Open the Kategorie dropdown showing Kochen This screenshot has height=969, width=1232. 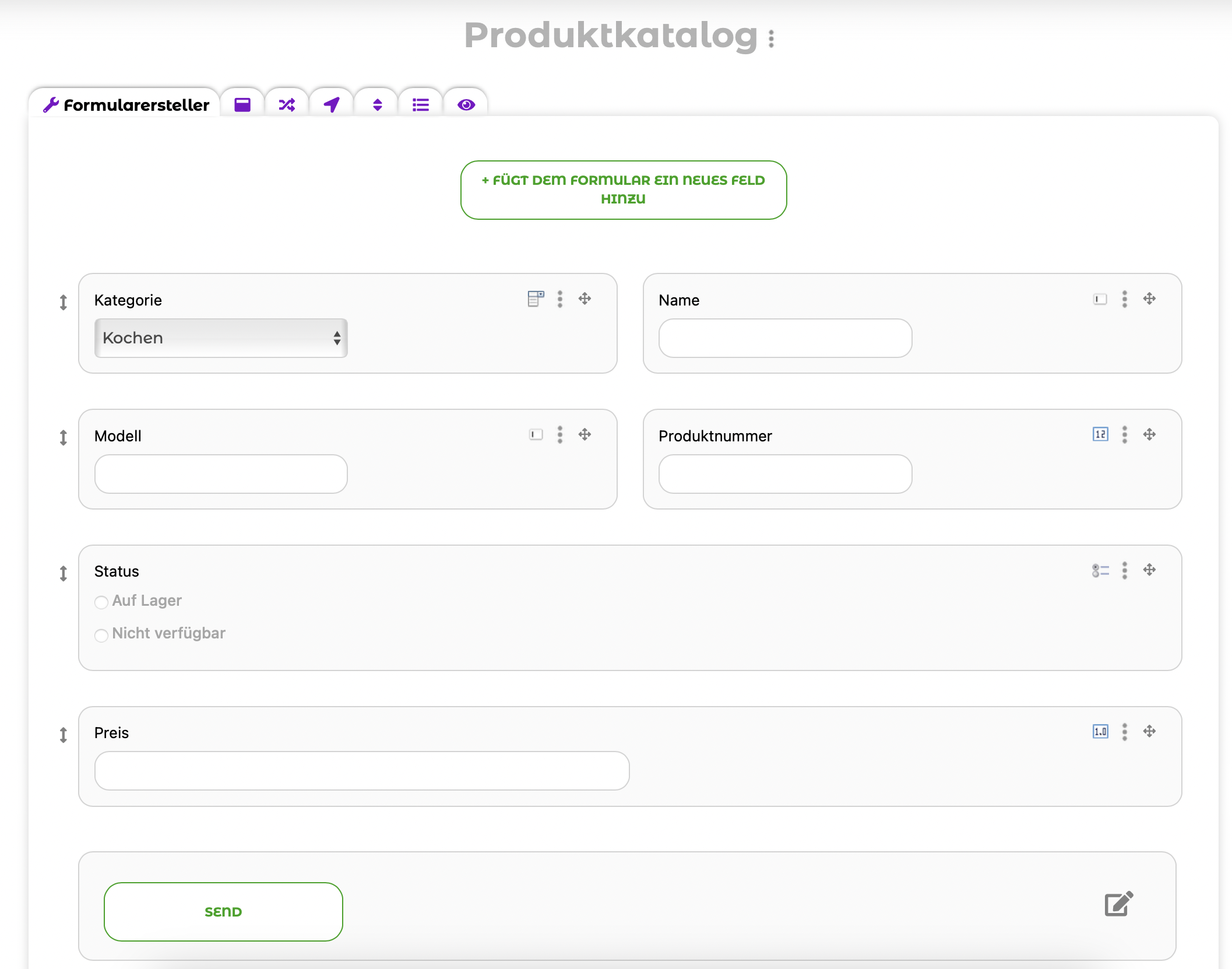coord(221,338)
